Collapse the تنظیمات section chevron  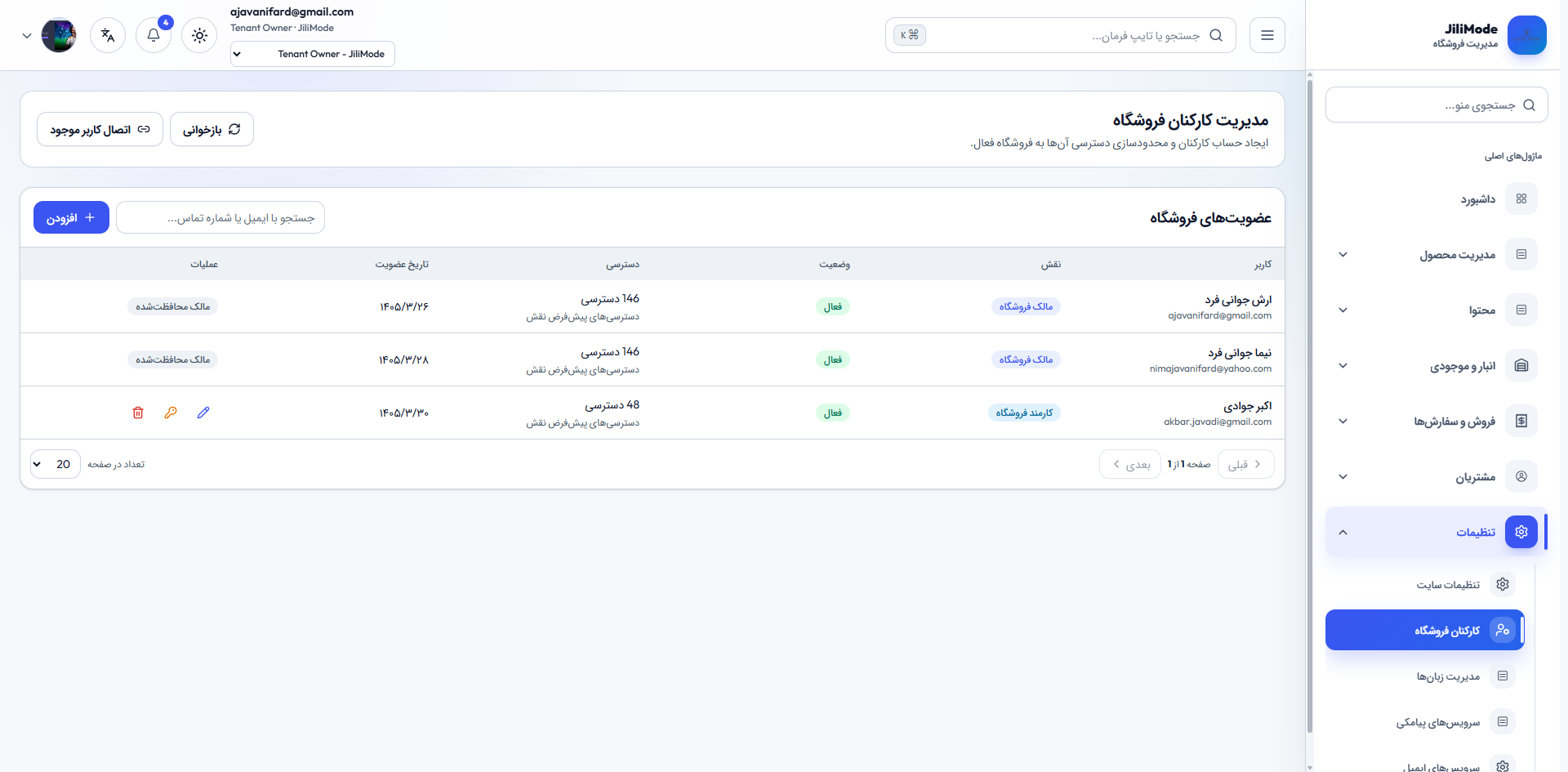click(x=1343, y=532)
